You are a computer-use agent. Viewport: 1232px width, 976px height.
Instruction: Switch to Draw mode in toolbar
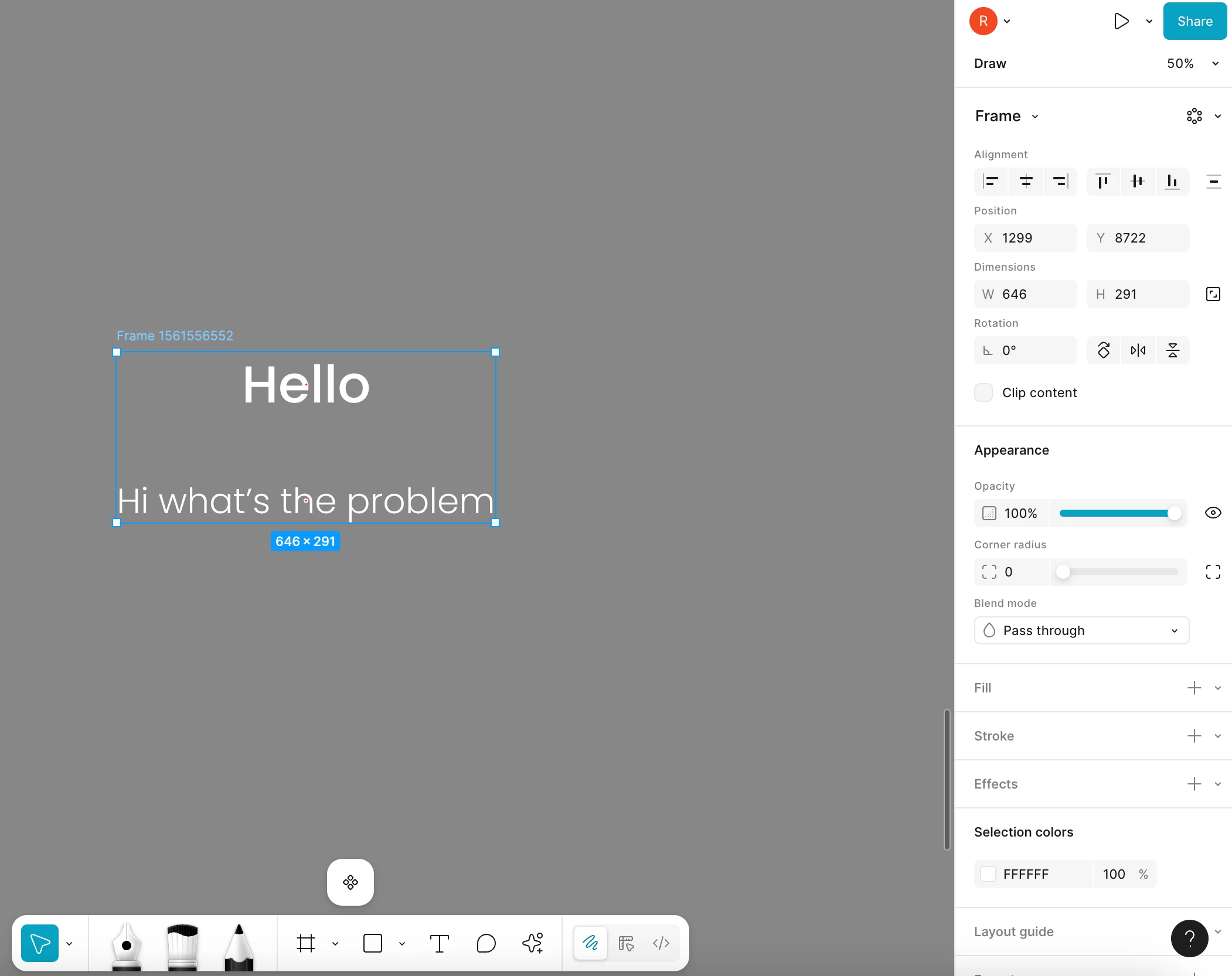tap(590, 943)
